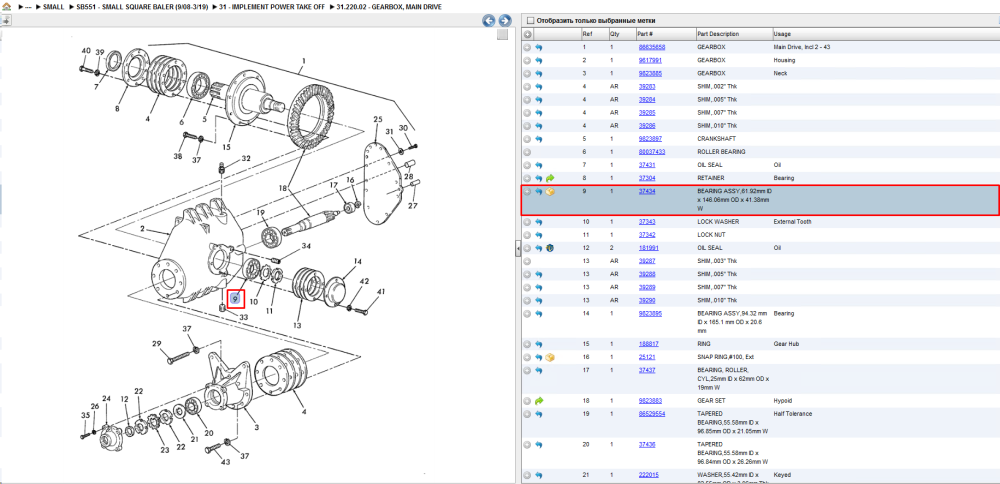Open part number link 9617991
This screenshot has width=1000, height=484.
click(650, 60)
